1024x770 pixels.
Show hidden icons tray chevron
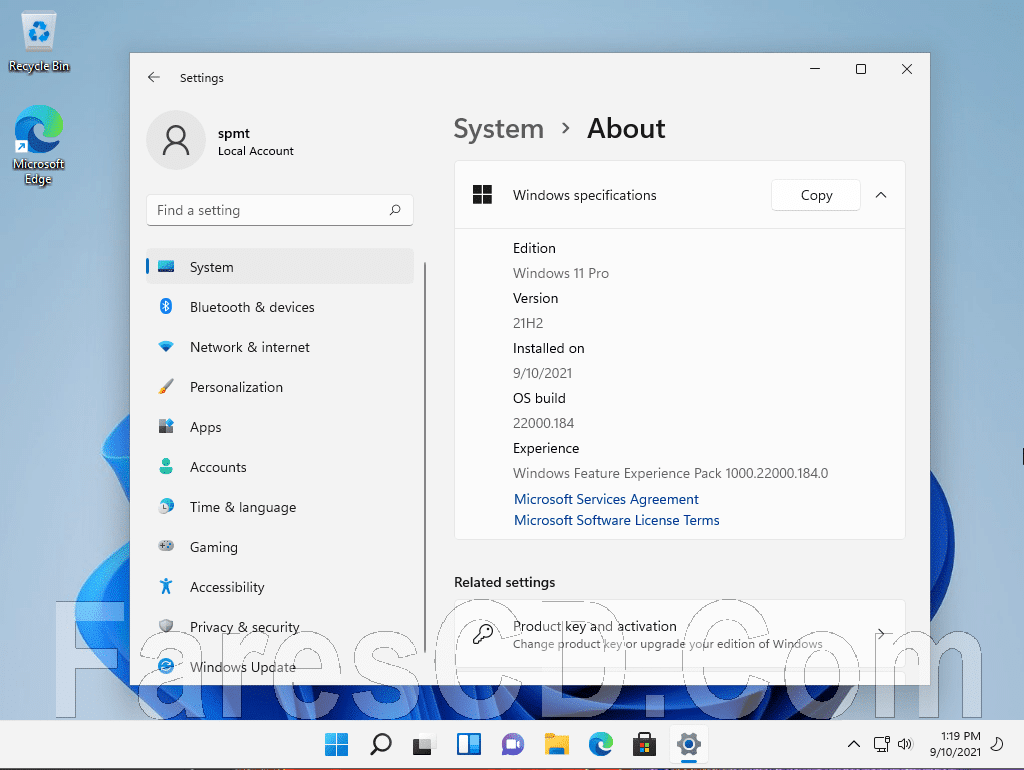[854, 744]
